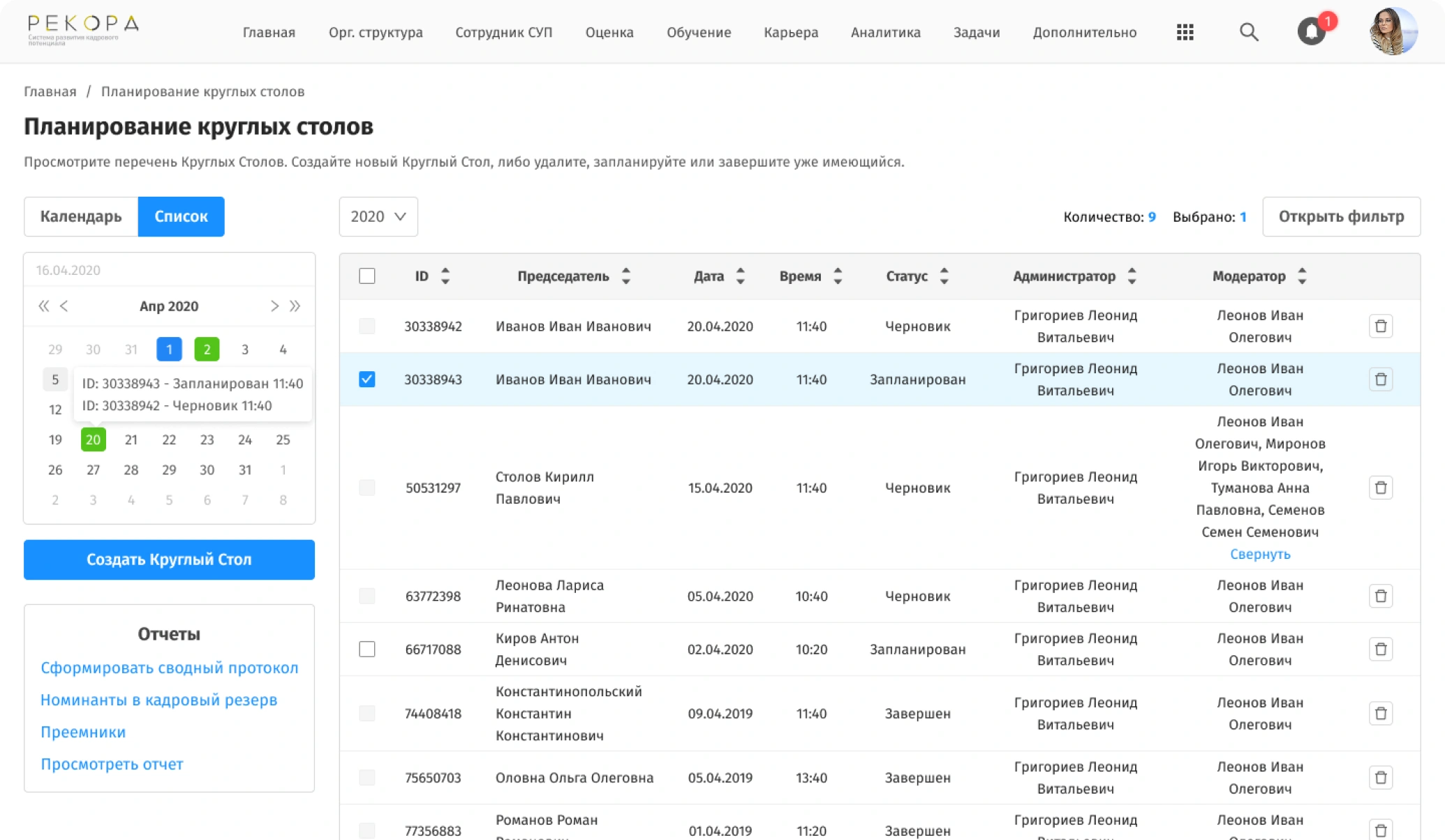Select green-highlighted day 20 in calendar
This screenshot has width=1445, height=840.
click(x=93, y=440)
